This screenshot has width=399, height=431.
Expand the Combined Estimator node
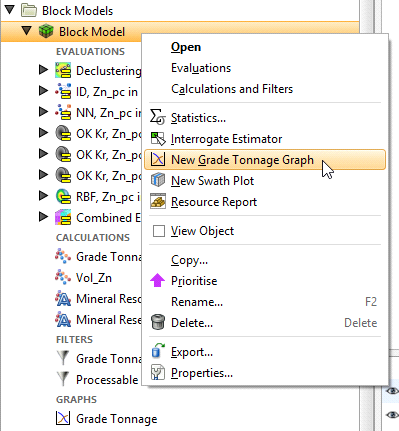(x=43, y=217)
